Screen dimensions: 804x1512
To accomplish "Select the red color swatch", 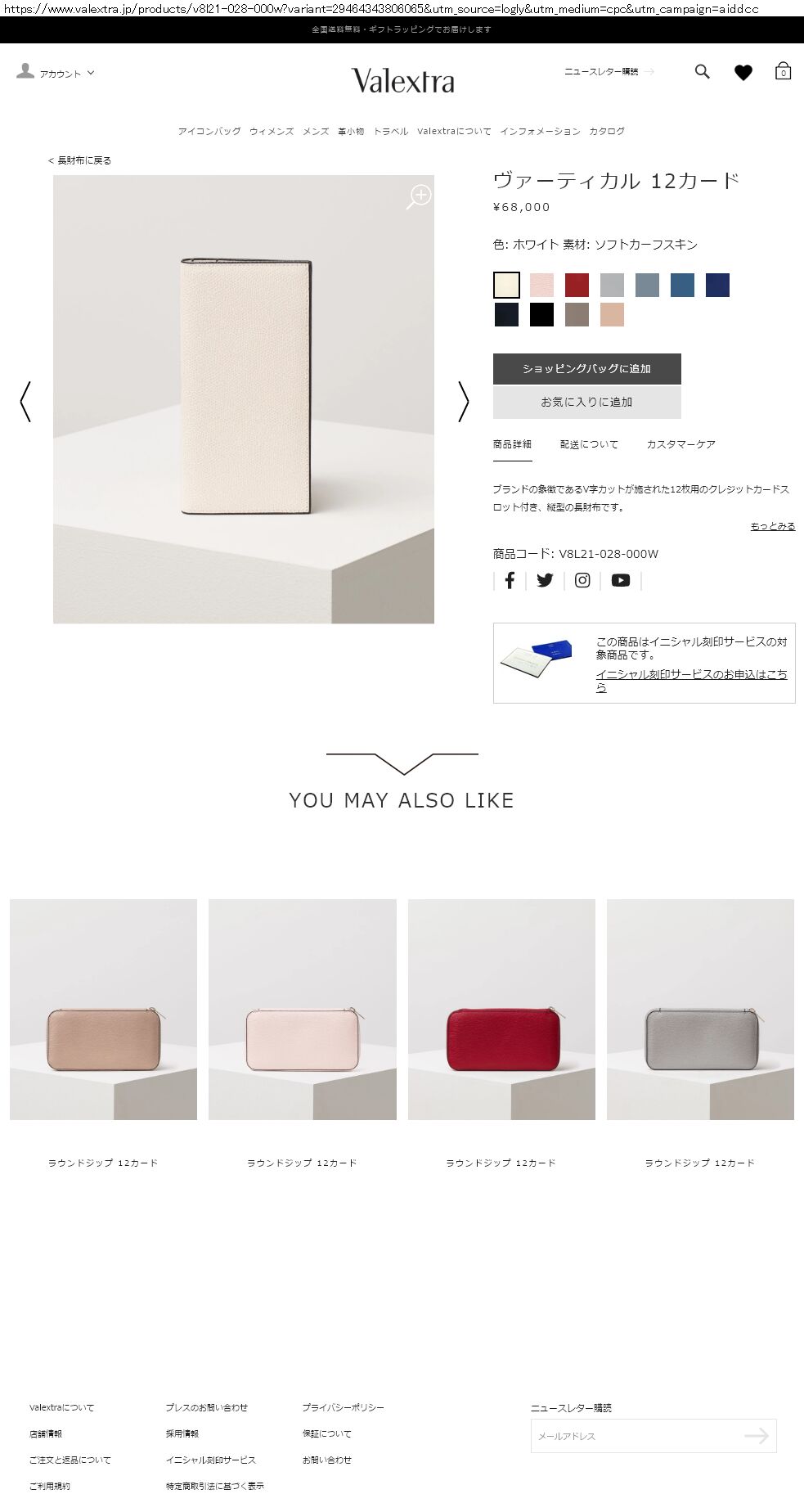I will (x=577, y=285).
